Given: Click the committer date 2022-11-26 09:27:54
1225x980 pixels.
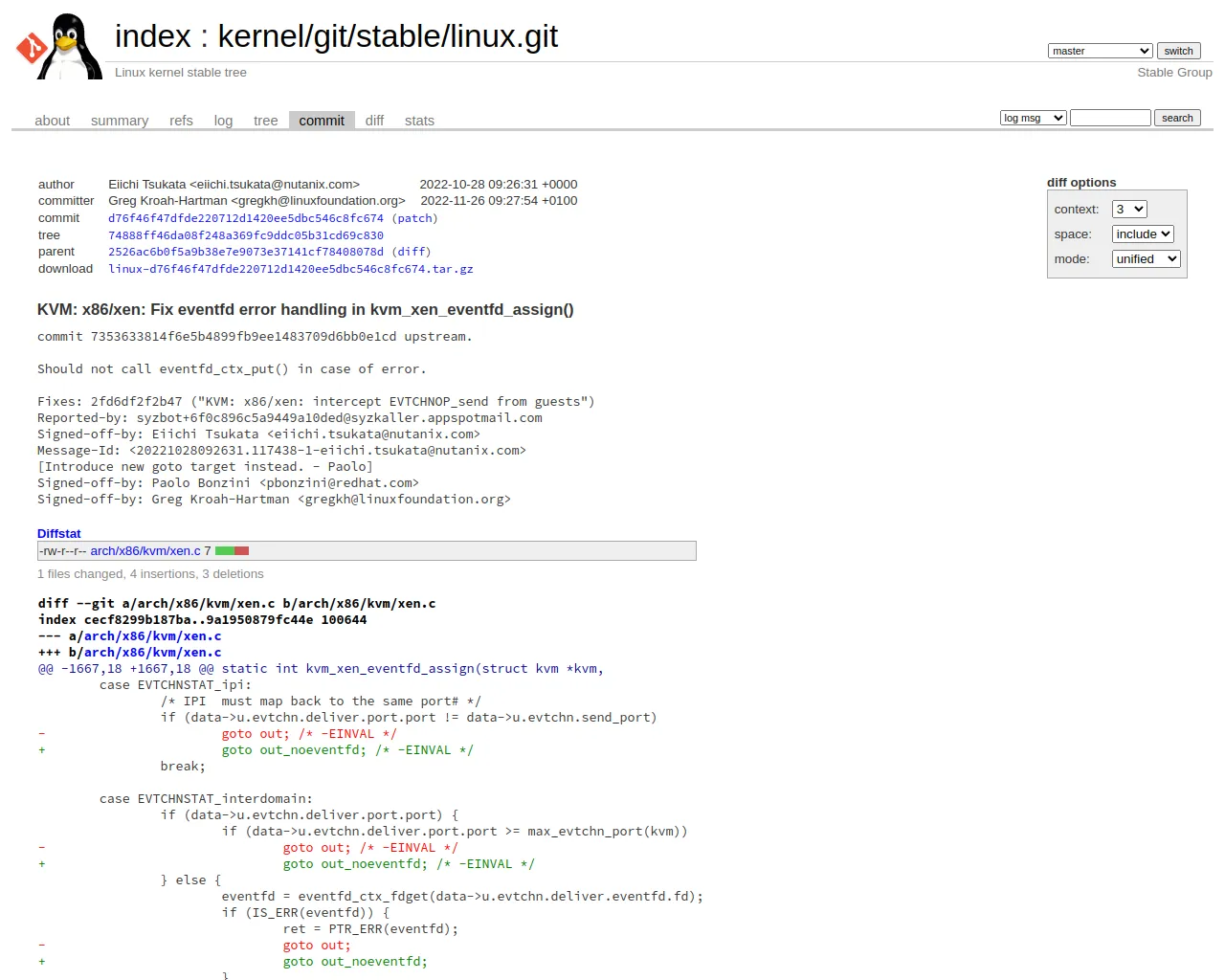Looking at the screenshot, I should click(x=499, y=201).
